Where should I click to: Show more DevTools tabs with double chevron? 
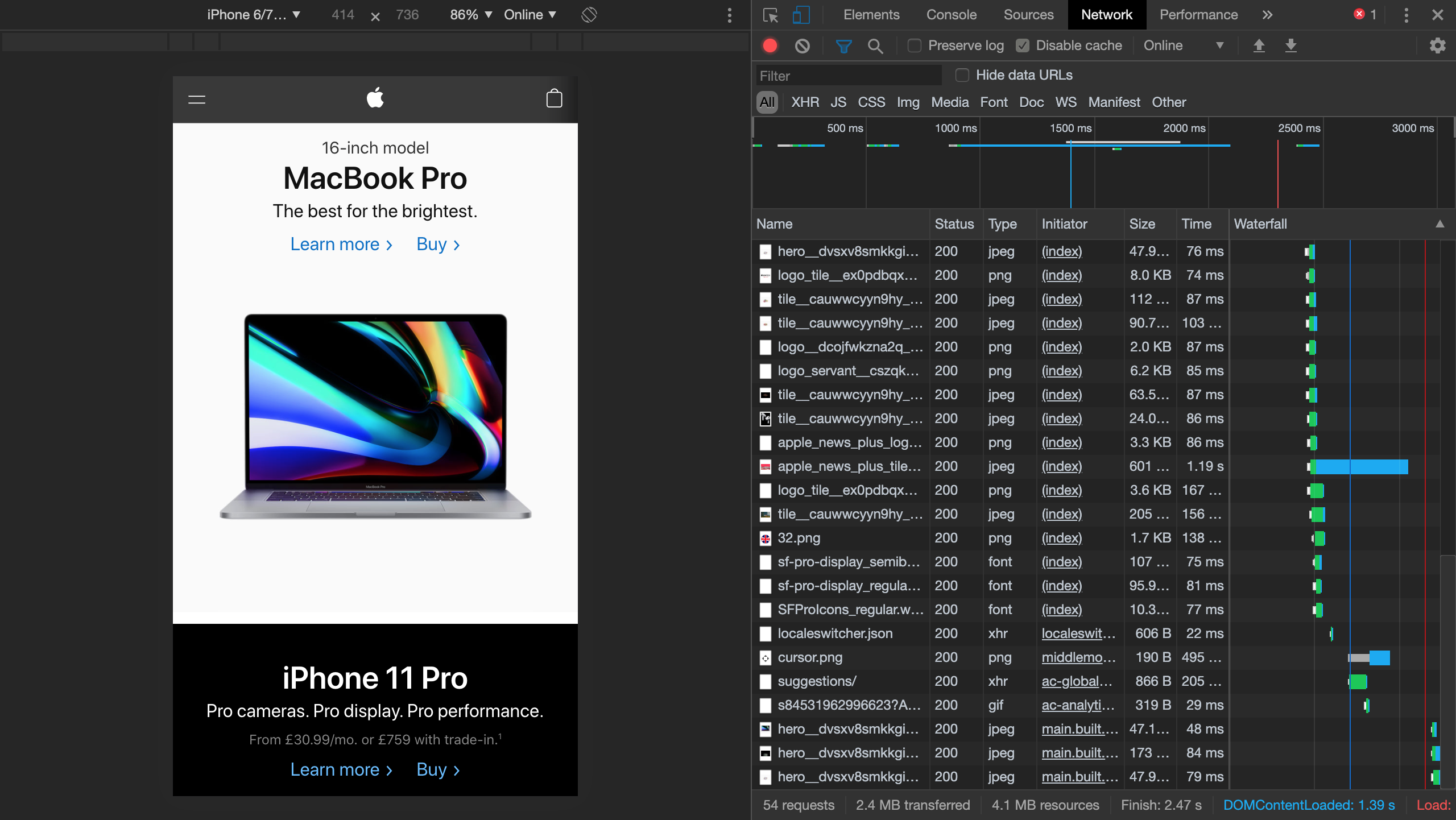(1267, 15)
